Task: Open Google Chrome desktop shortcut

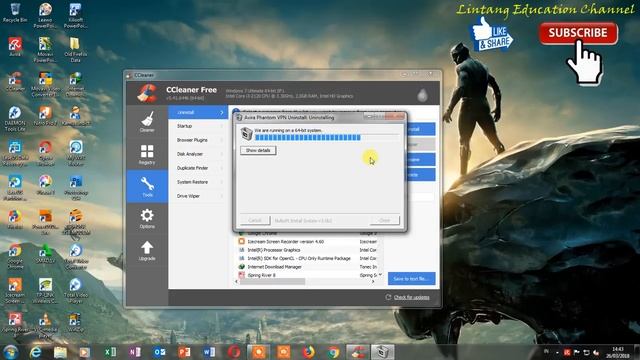Action: pyautogui.click(x=15, y=256)
